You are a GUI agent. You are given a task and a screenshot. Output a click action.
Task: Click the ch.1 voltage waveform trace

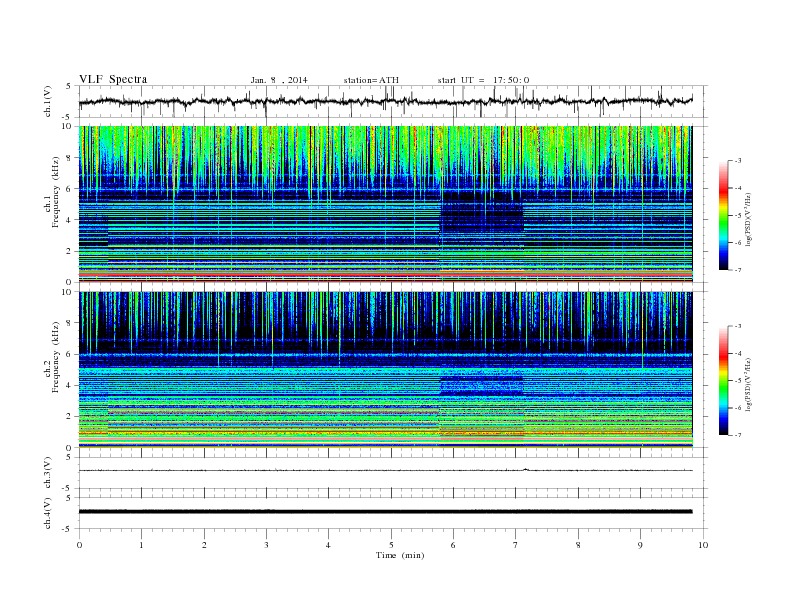(x=385, y=101)
